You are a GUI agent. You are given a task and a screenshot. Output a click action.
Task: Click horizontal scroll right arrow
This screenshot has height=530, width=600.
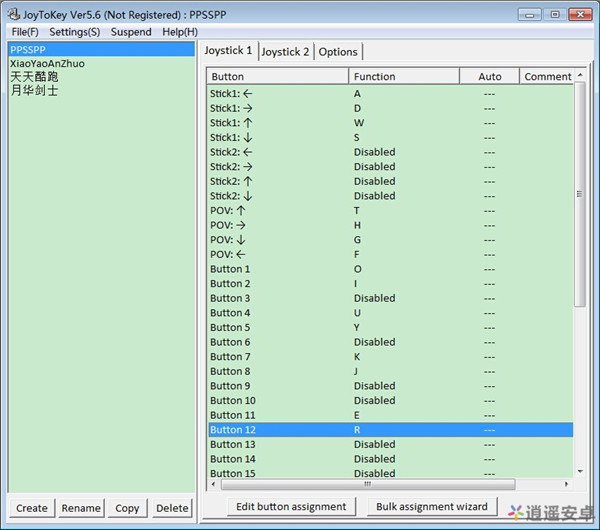pyautogui.click(x=566, y=484)
